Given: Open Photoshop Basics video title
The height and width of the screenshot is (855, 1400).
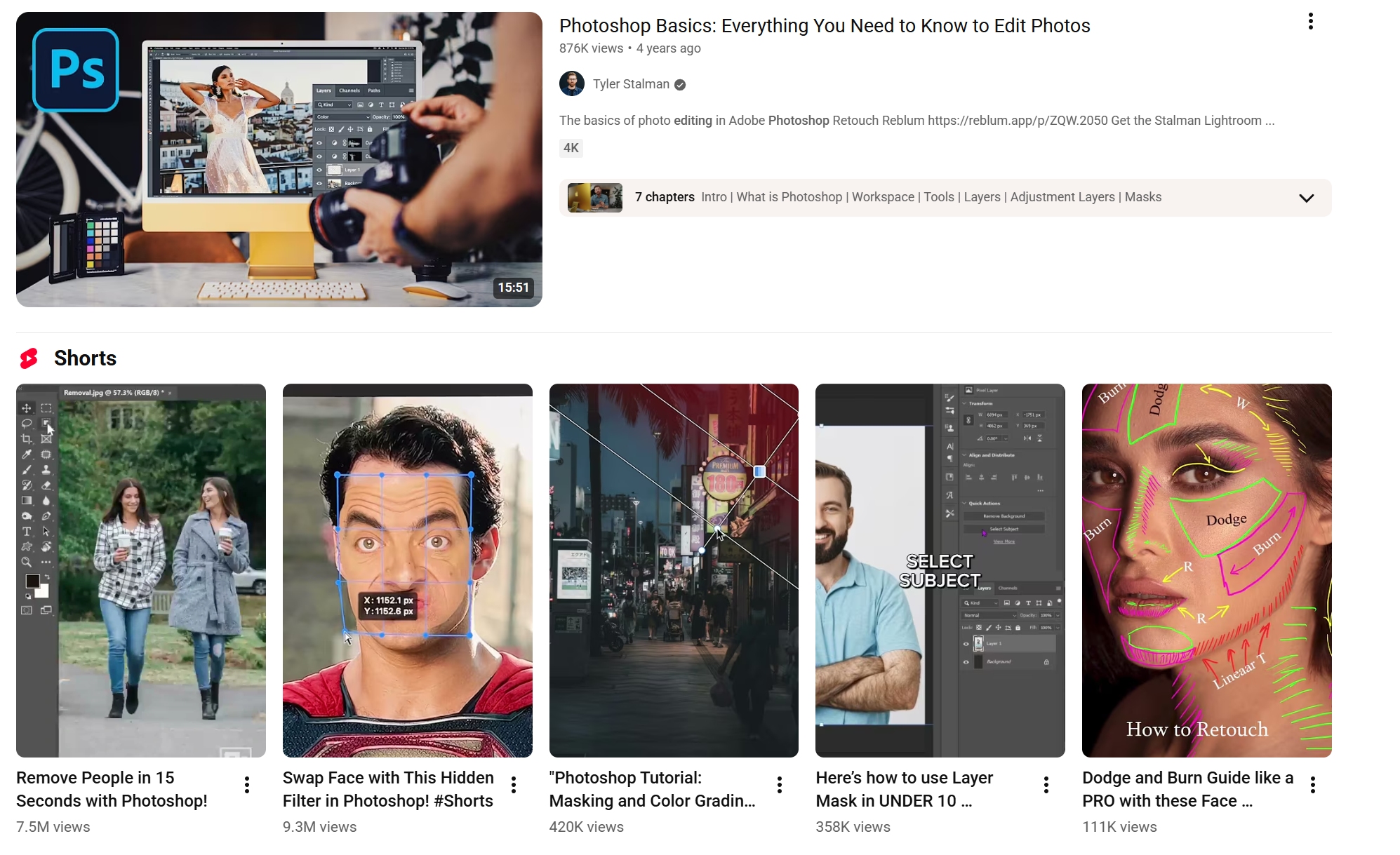Looking at the screenshot, I should click(x=824, y=26).
